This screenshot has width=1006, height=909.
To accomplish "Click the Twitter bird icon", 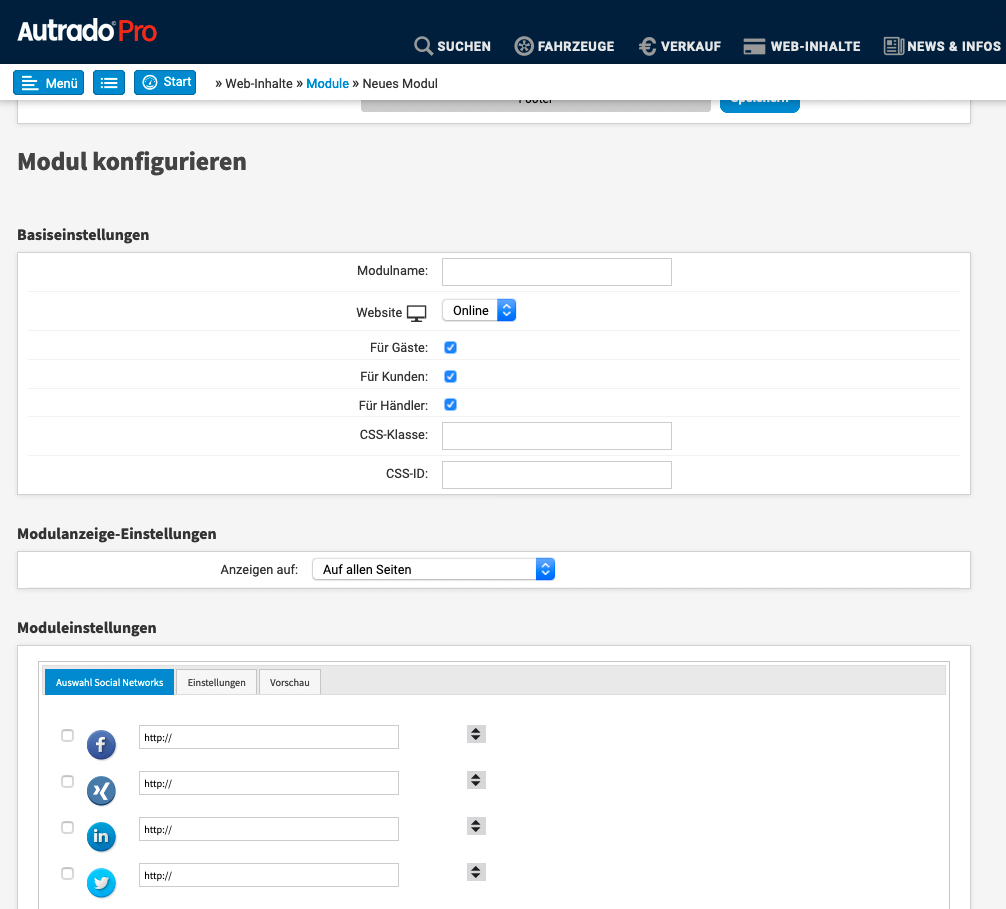I will pos(101,883).
